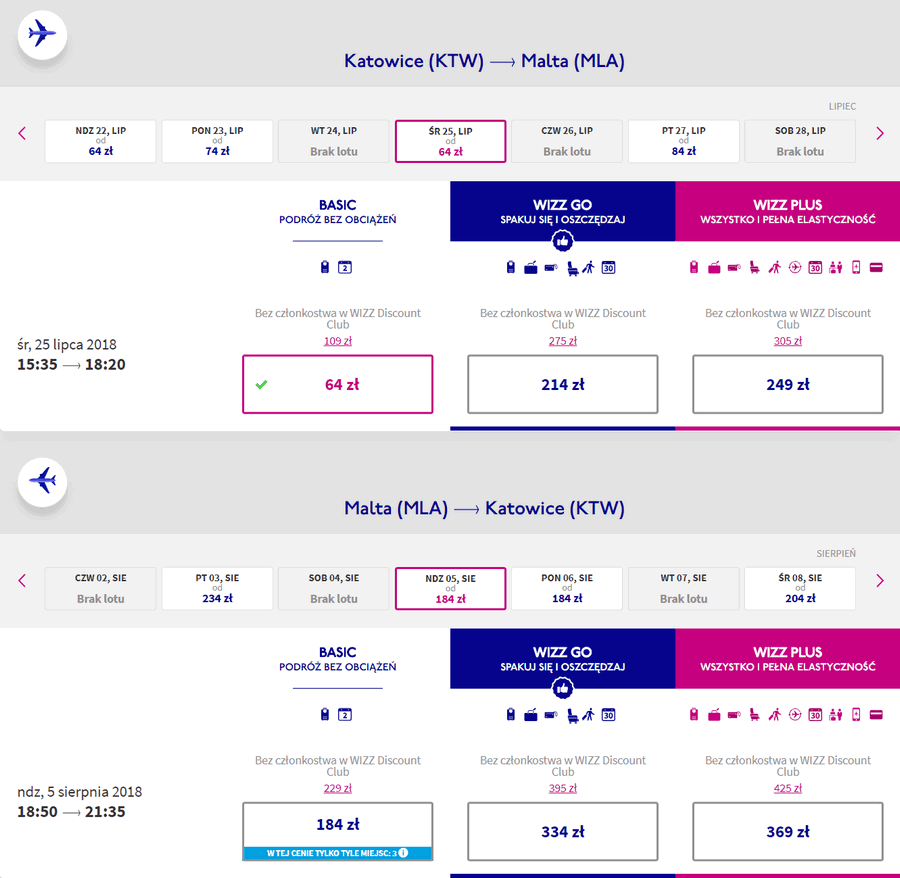The width and height of the screenshot is (900, 878).
Task: Click the outbound WIZZ PLUS fare header
Action: [788, 211]
